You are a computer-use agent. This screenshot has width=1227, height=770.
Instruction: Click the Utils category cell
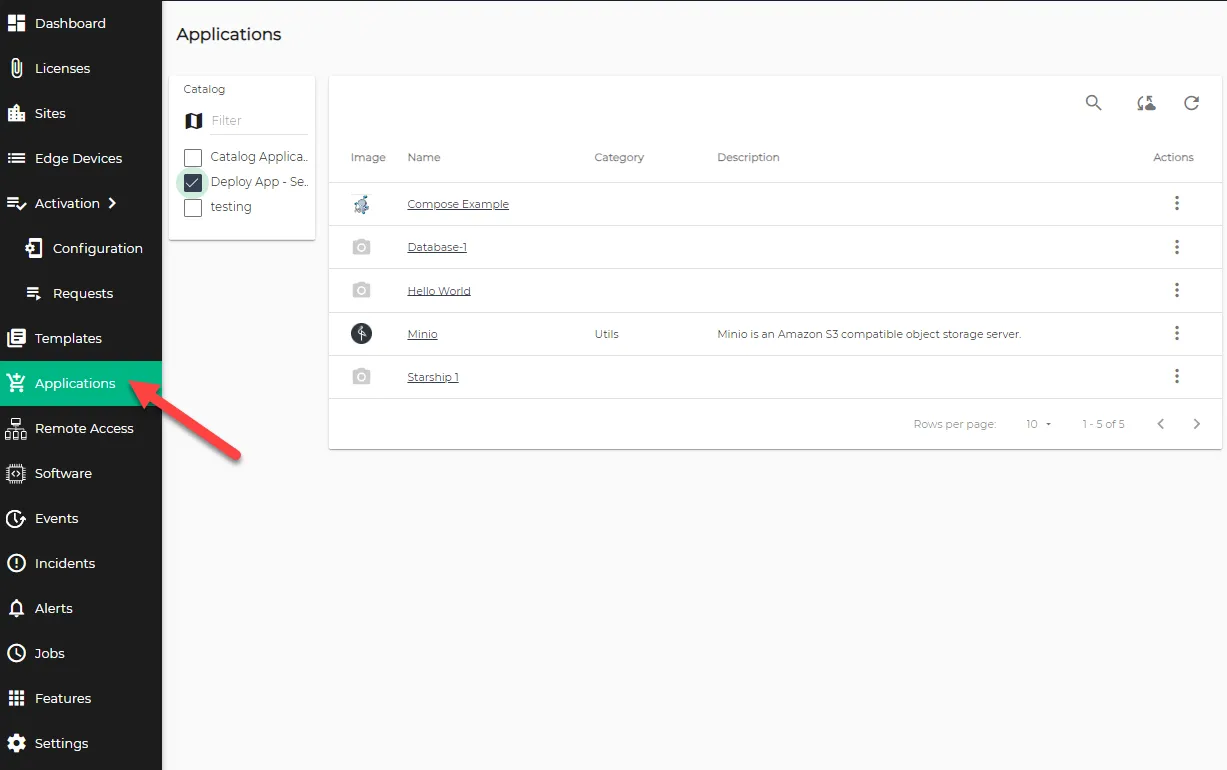606,334
